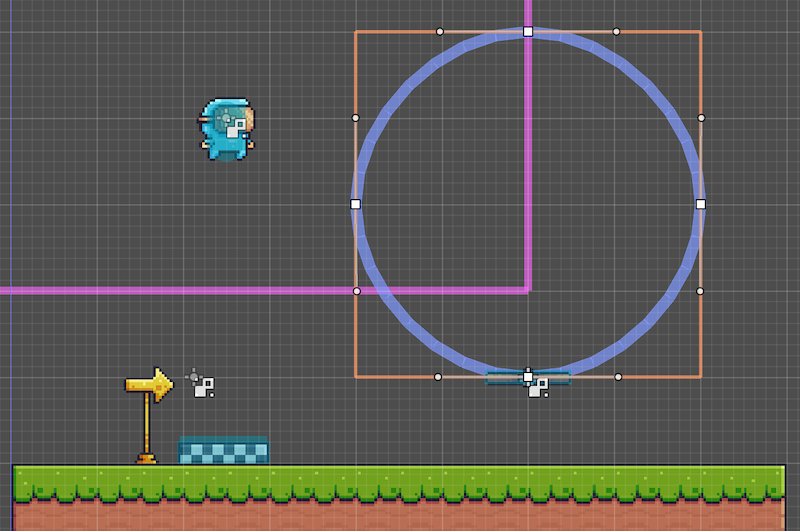800x531 pixels.
Task: Click the right circular handle on the top edge
Action: click(616, 31)
